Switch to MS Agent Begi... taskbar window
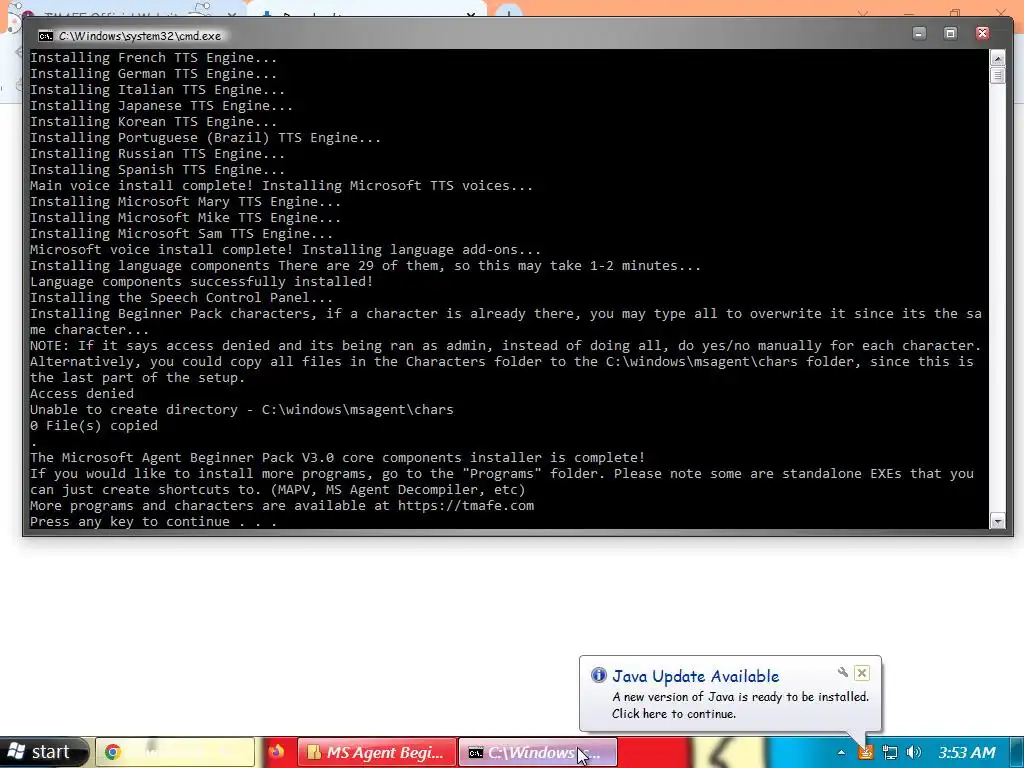Viewport: 1024px width, 768px height. (377, 752)
